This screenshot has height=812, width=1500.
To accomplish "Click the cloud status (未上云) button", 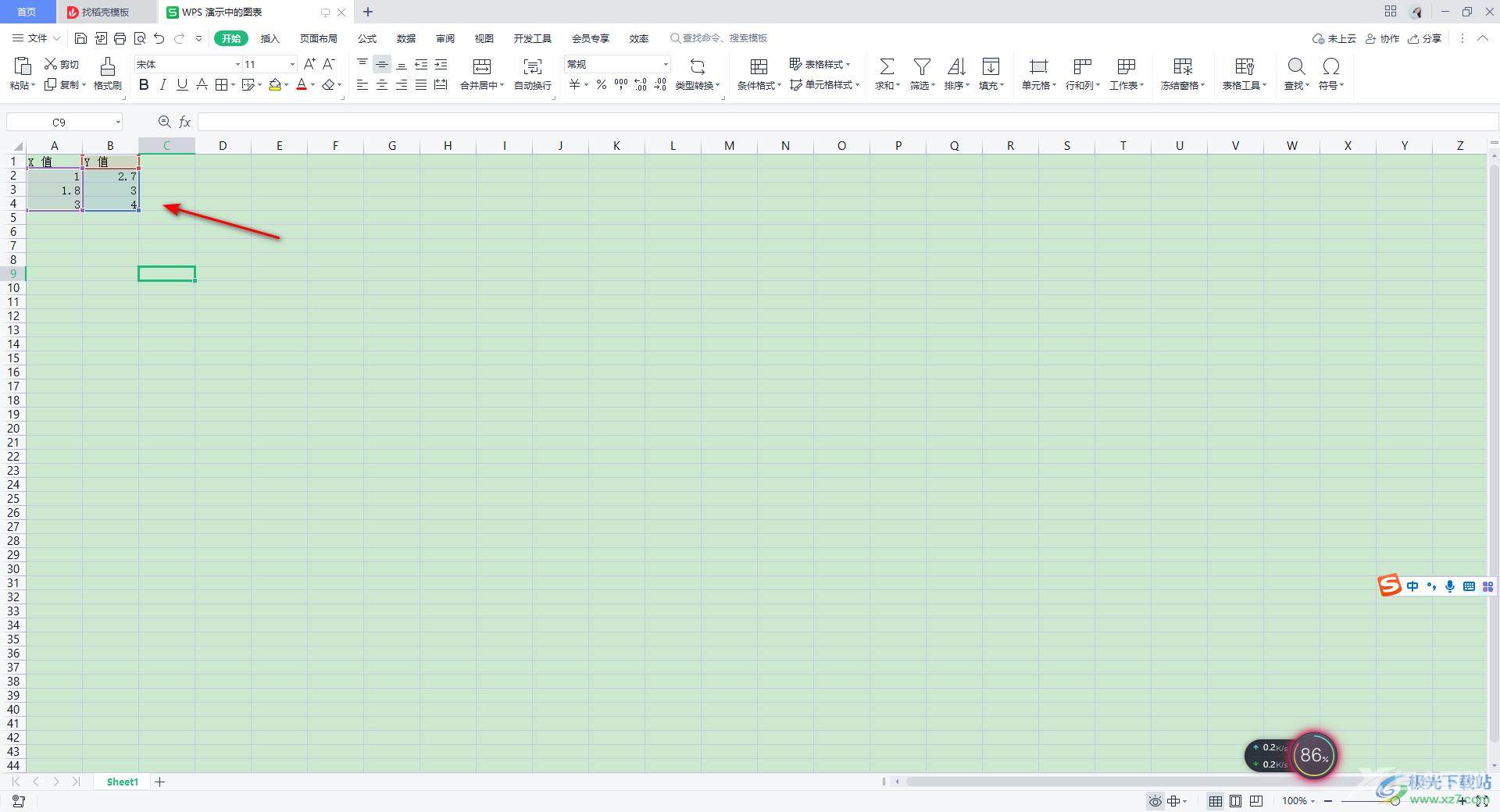I will pyautogui.click(x=1334, y=38).
